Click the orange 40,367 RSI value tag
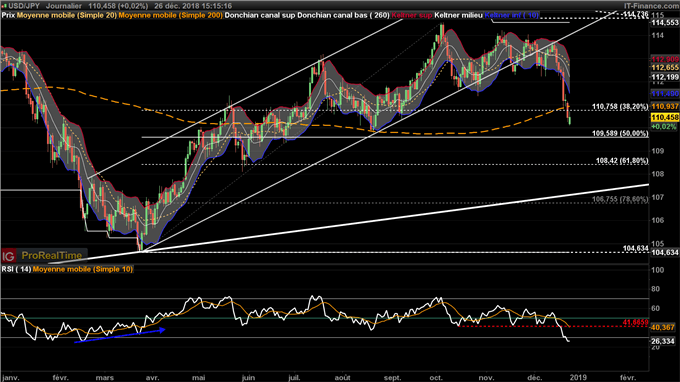Viewport: 680px width, 382px height. 664,327
